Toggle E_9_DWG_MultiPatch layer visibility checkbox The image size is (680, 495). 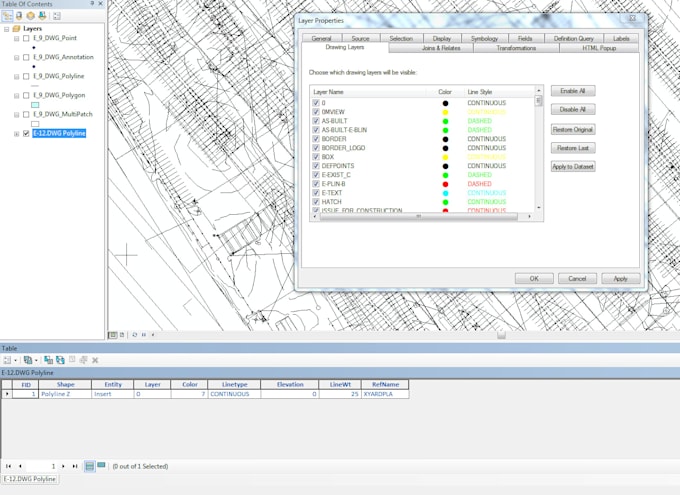tap(26, 115)
